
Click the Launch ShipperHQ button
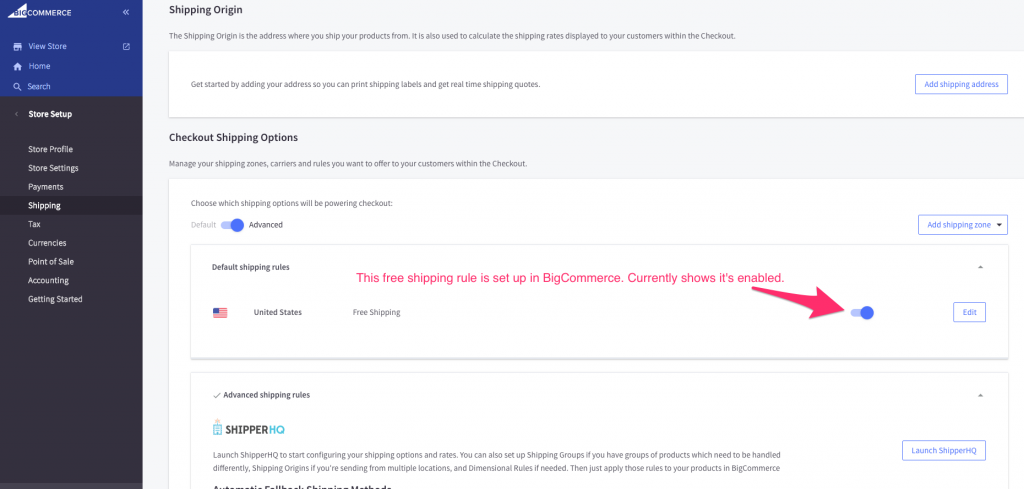(x=943, y=451)
